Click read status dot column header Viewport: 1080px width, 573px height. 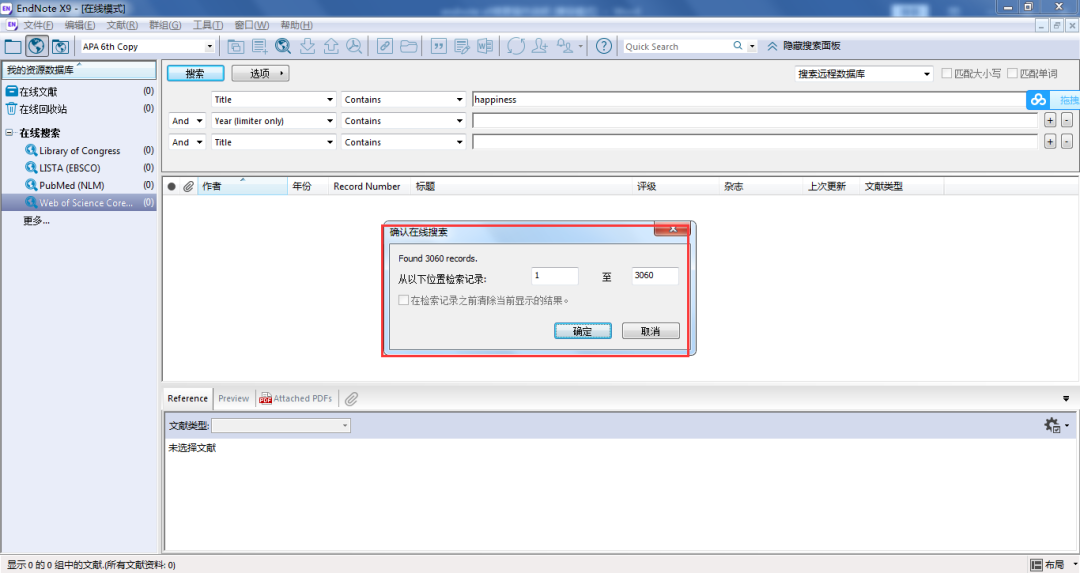[x=172, y=187]
